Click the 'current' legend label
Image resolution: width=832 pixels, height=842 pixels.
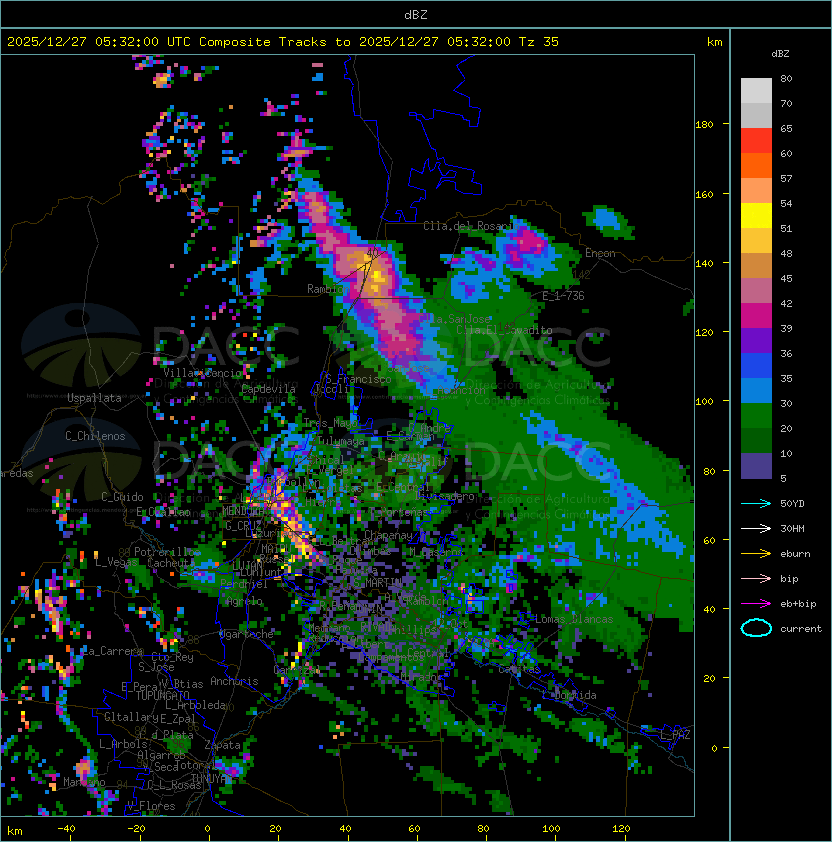pyautogui.click(x=801, y=628)
